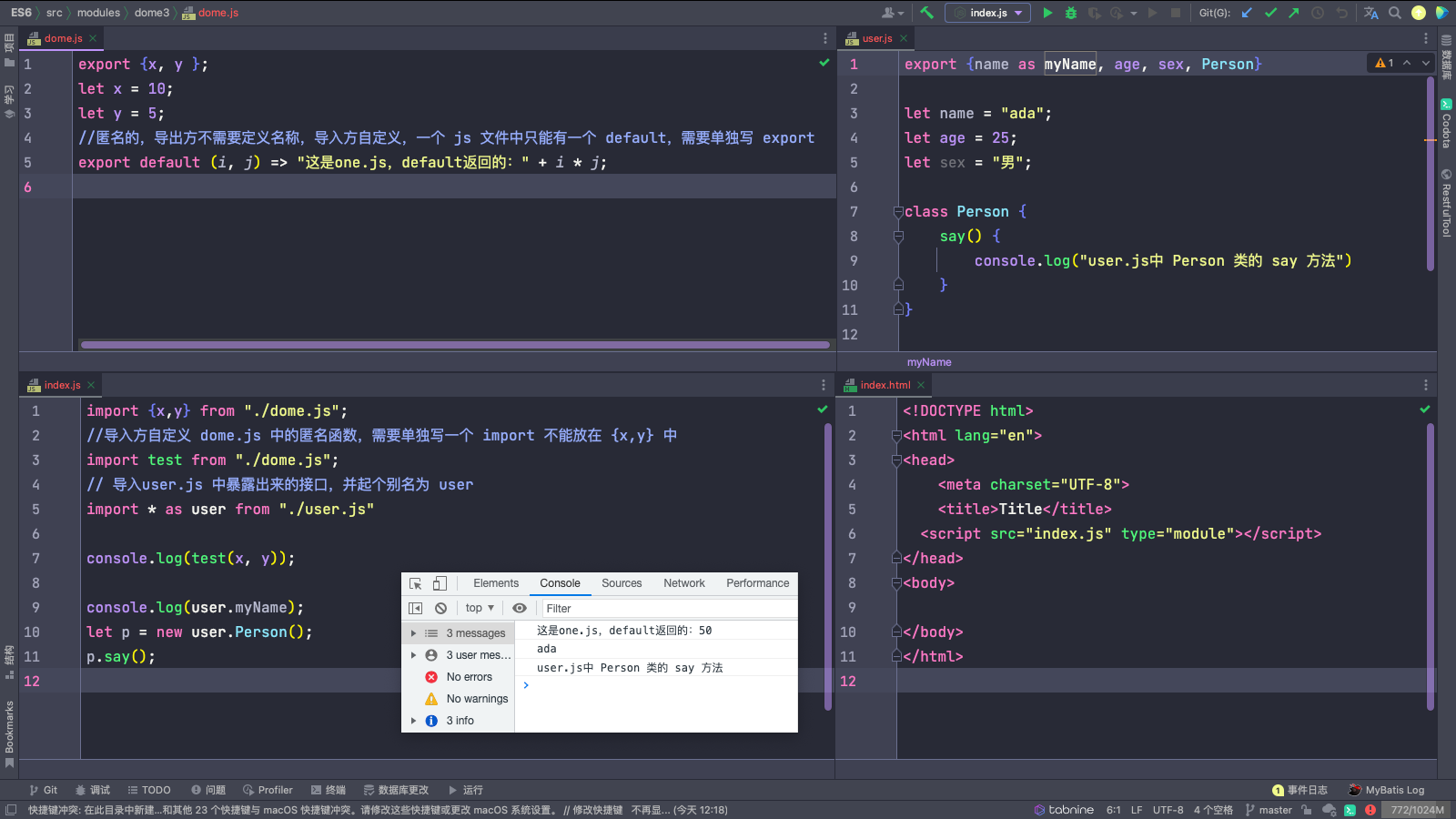Click the green Run button in the toolbar
Screen dimensions: 1456x819
pos(1047,13)
